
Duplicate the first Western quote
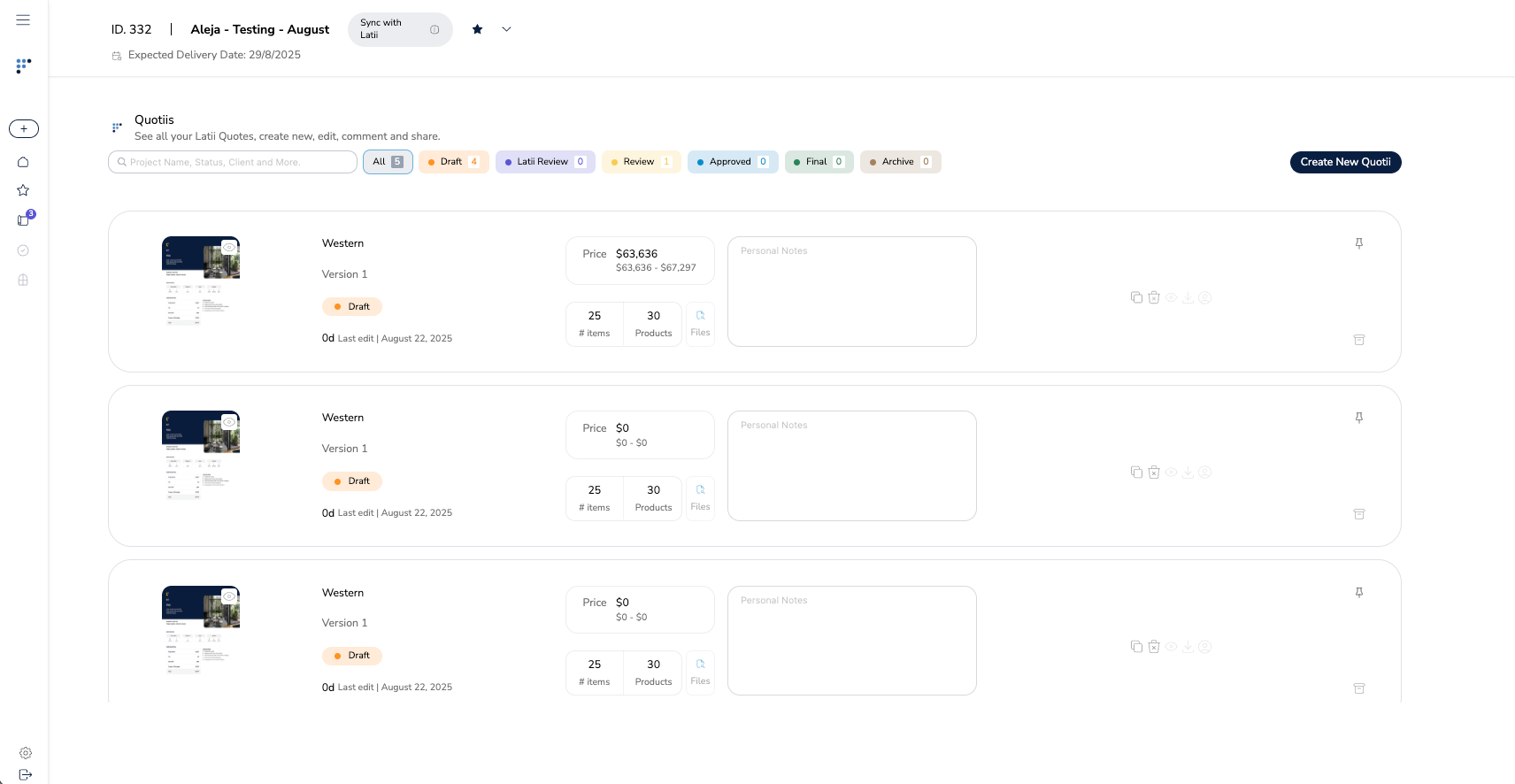click(x=1136, y=297)
